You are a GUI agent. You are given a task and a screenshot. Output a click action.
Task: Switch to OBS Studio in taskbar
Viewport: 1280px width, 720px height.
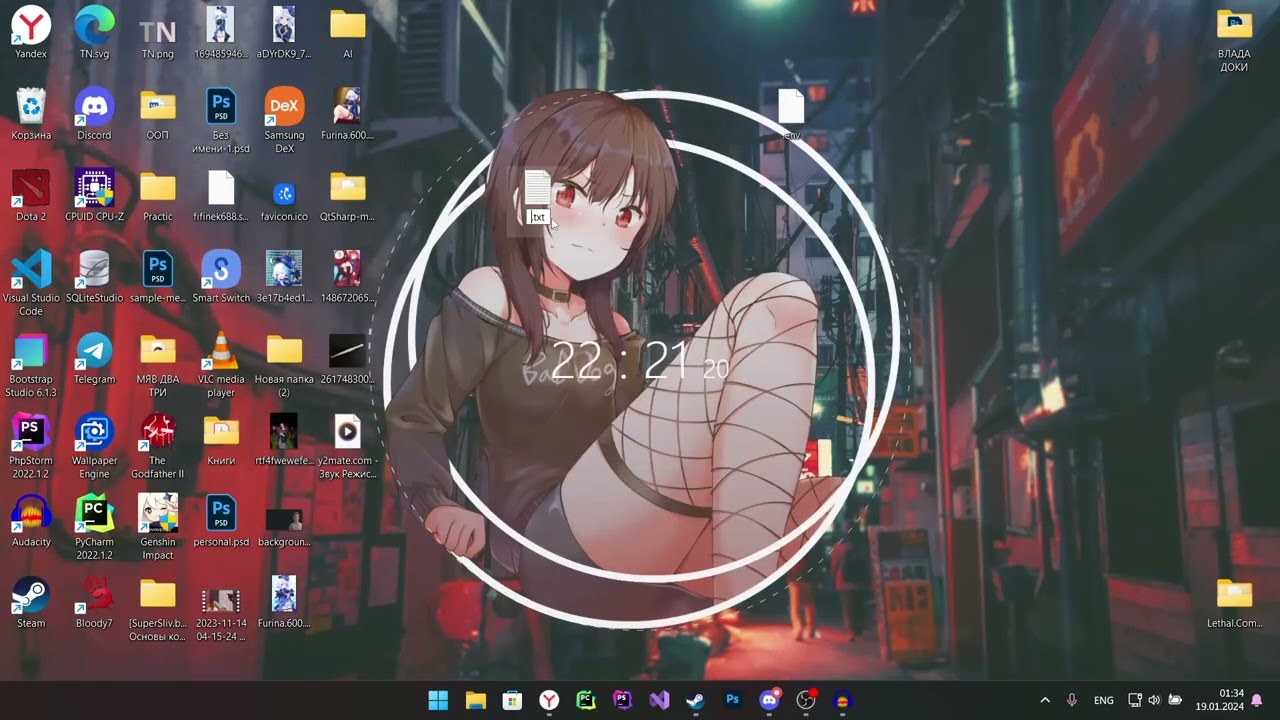point(806,700)
